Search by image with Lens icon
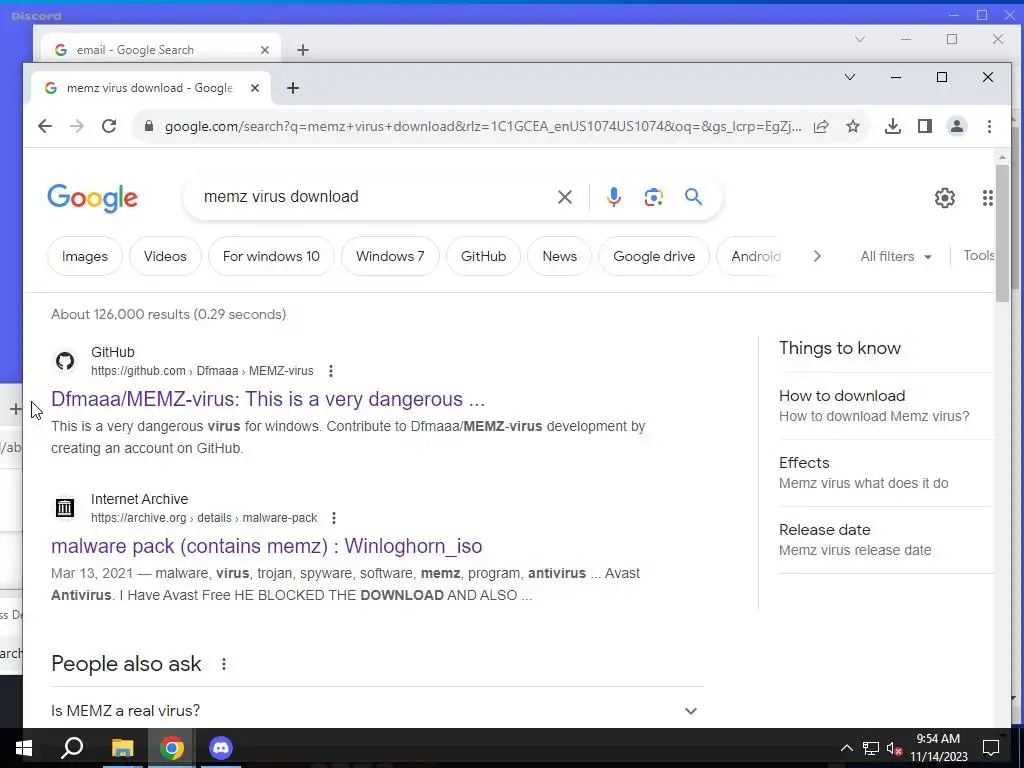 pos(654,197)
